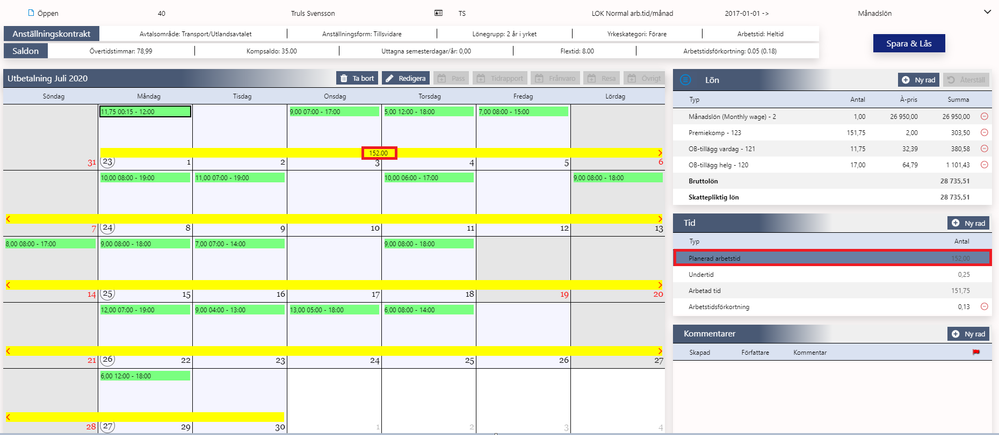Click the Frånvaro toolbar button
This screenshot has height=435, width=999.
(556, 78)
